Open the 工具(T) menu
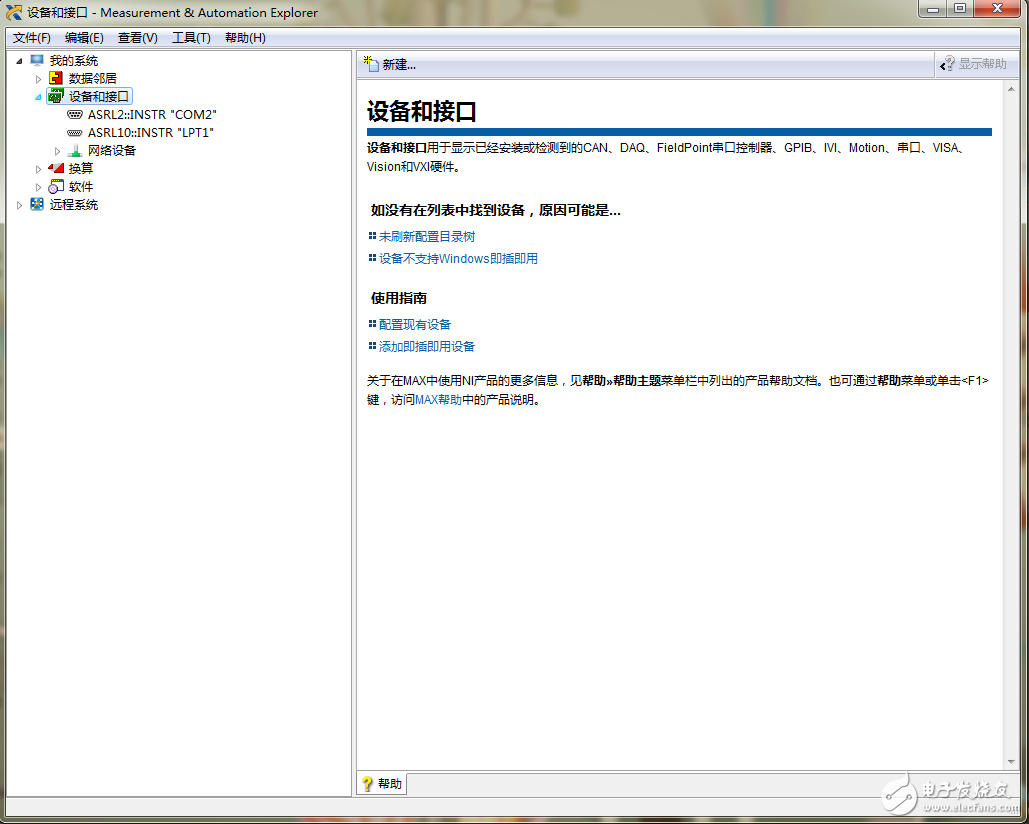The height and width of the screenshot is (824, 1029). [191, 37]
